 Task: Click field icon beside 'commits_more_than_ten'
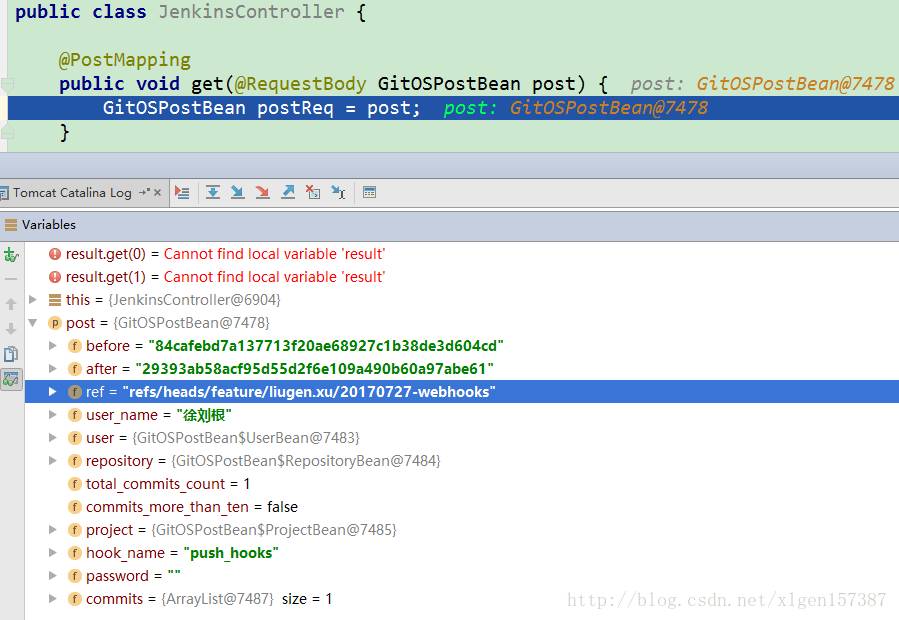75,507
